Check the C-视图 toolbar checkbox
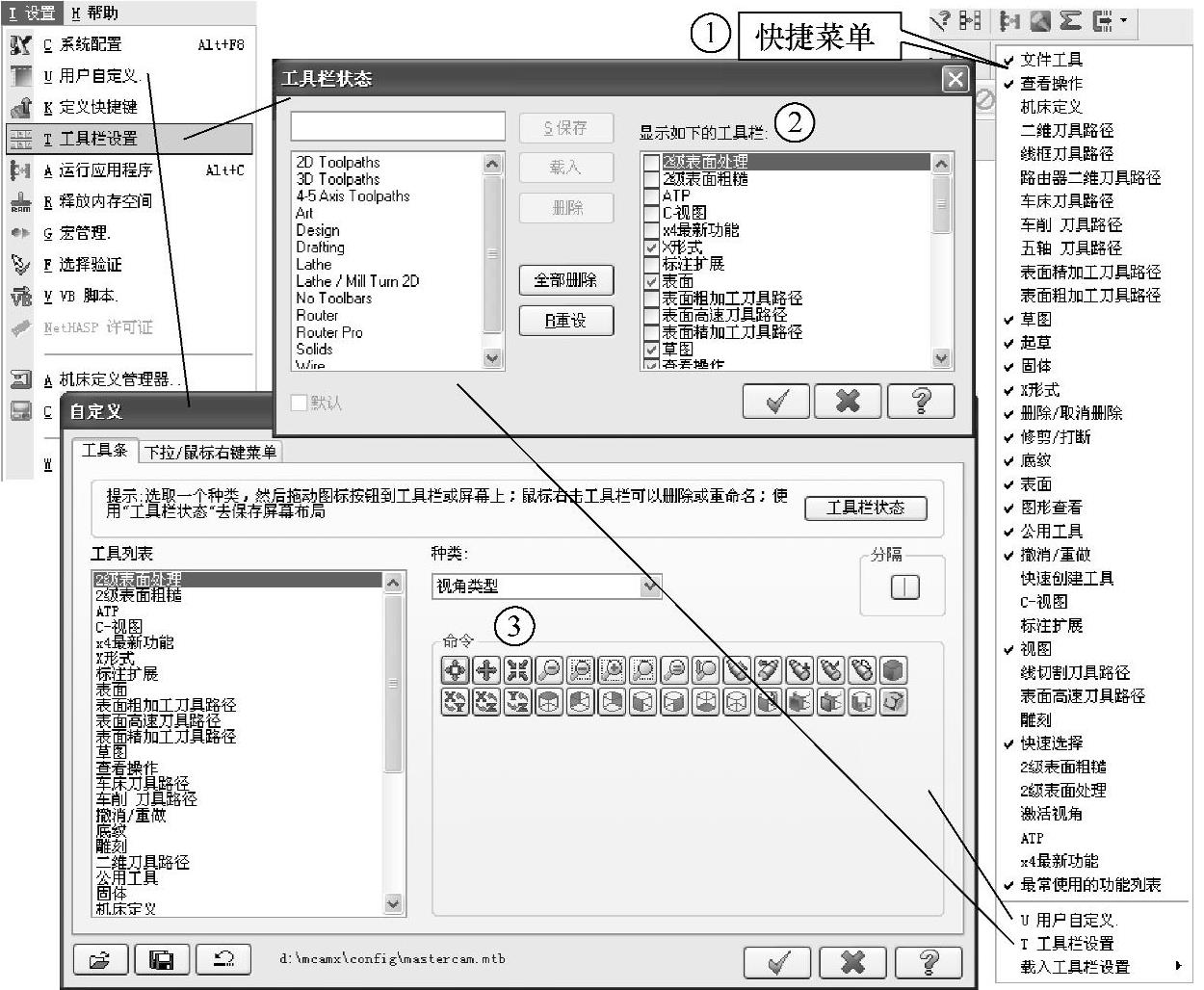The height and width of the screenshot is (990, 1204). [652, 213]
